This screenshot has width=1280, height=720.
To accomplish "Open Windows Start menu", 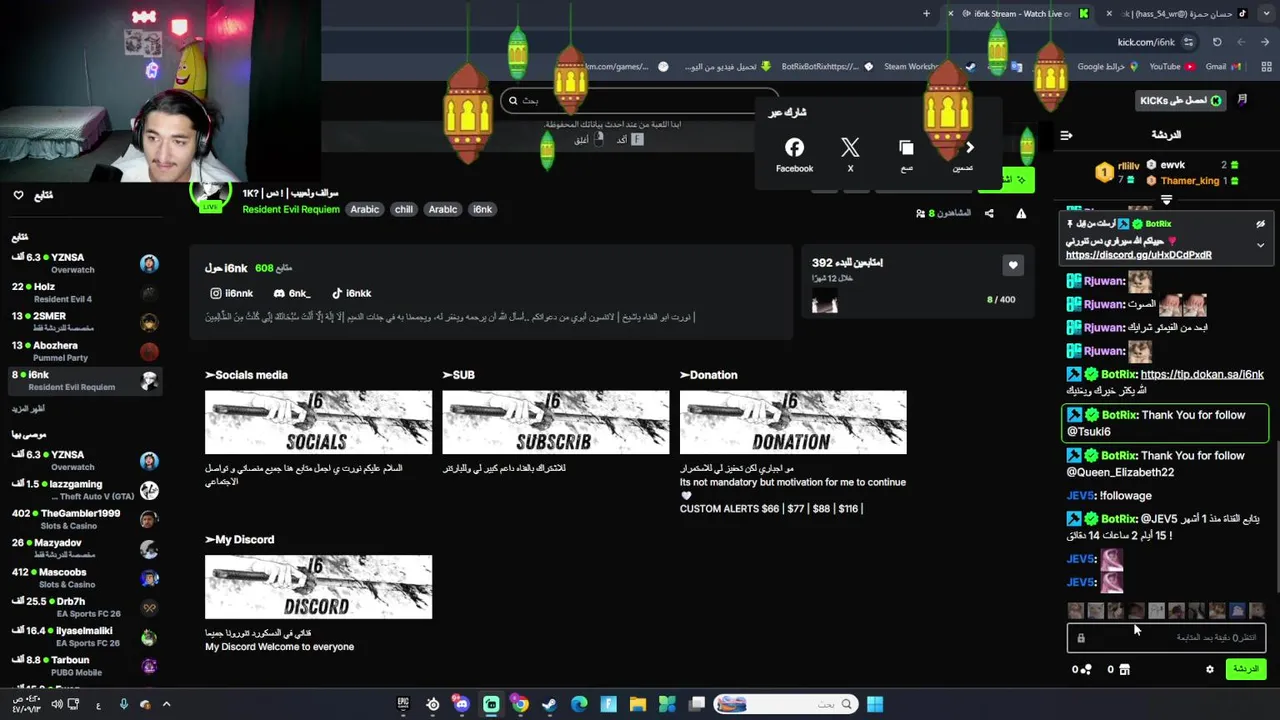I will (875, 704).
